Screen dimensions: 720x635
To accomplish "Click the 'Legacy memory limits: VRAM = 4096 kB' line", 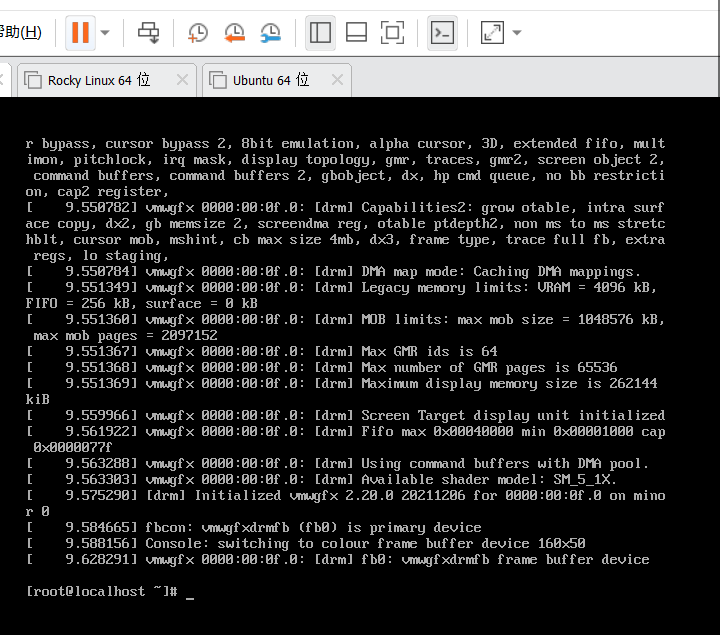I will (x=342, y=295).
